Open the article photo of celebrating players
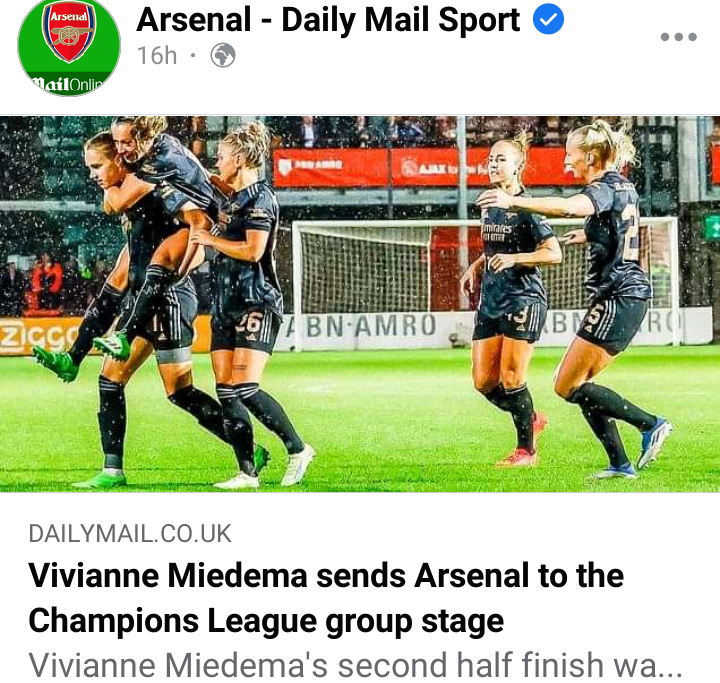 pyautogui.click(x=360, y=304)
